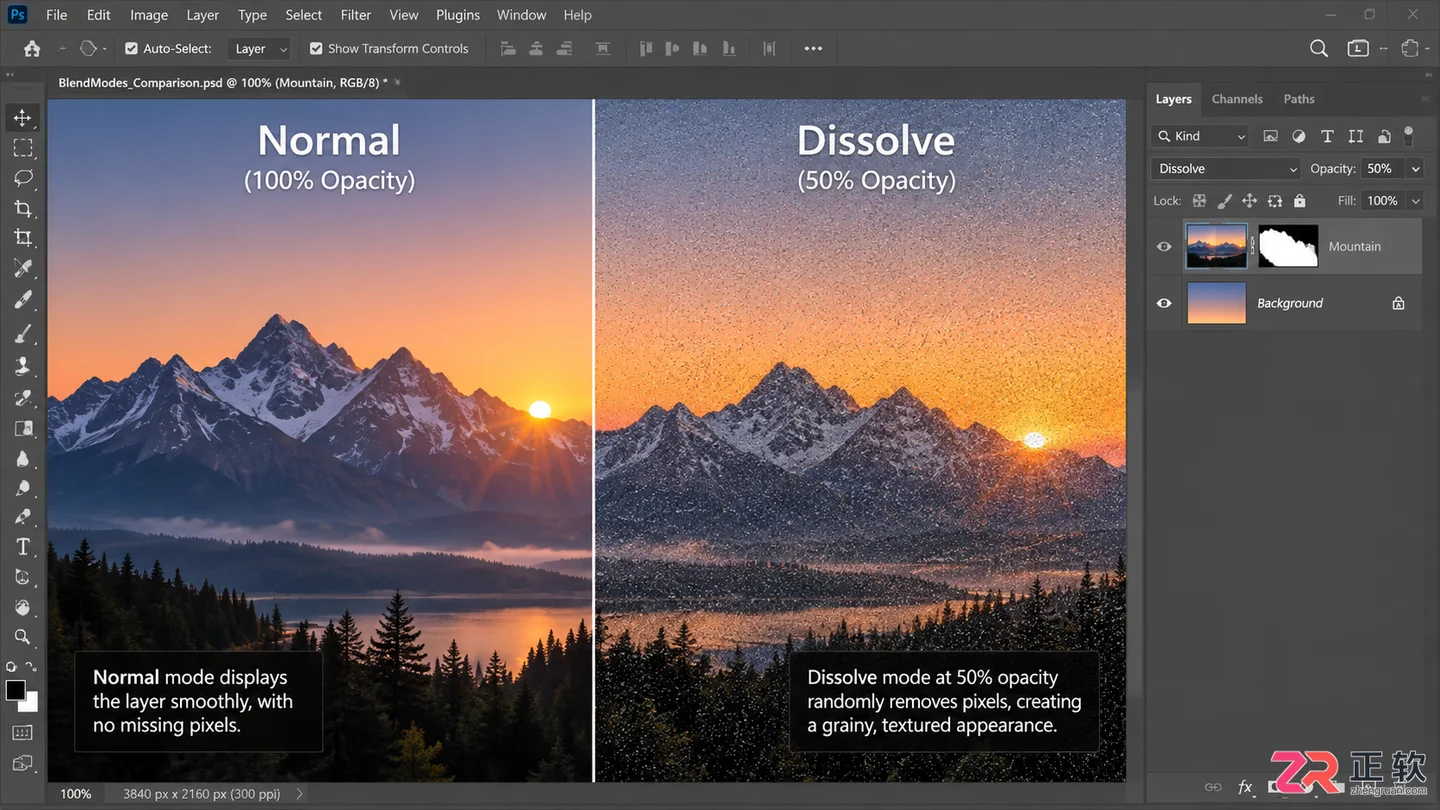Select the Crop tool
This screenshot has width=1440, height=810.
click(x=22, y=208)
